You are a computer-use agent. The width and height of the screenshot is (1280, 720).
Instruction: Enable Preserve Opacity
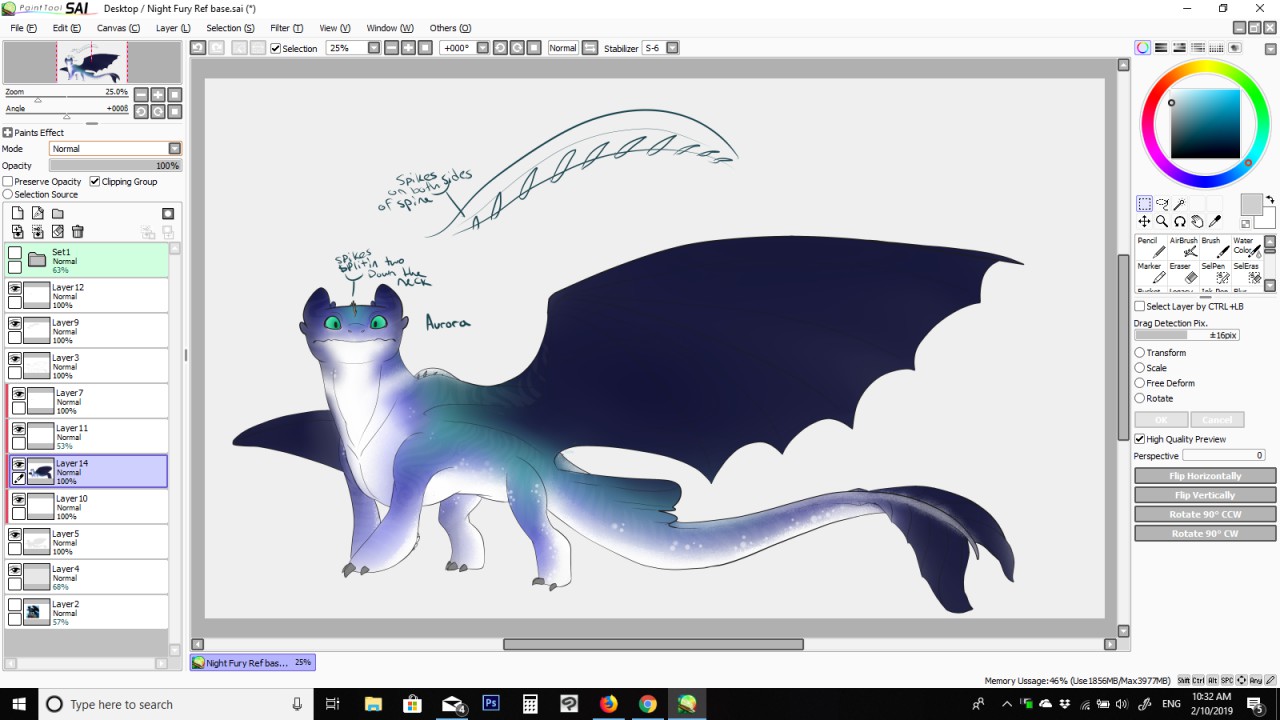(8, 181)
